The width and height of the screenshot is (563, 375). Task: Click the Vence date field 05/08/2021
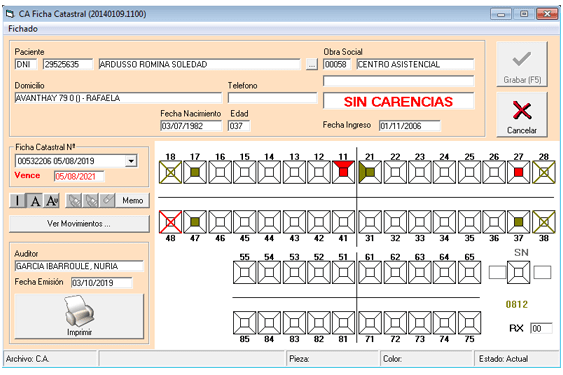79,176
